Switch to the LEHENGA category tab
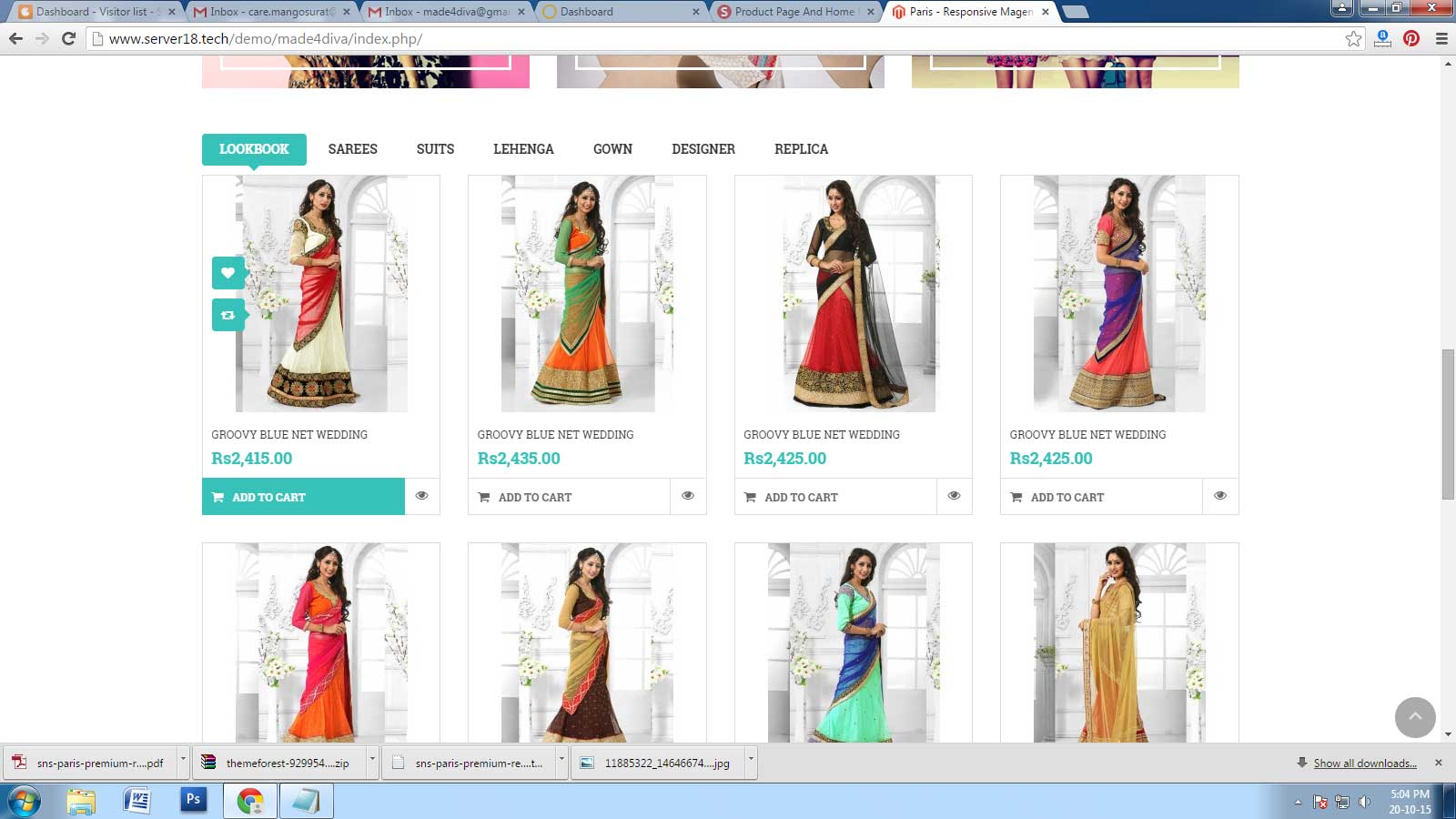Screen dimensions: 1456x819 tap(523, 149)
